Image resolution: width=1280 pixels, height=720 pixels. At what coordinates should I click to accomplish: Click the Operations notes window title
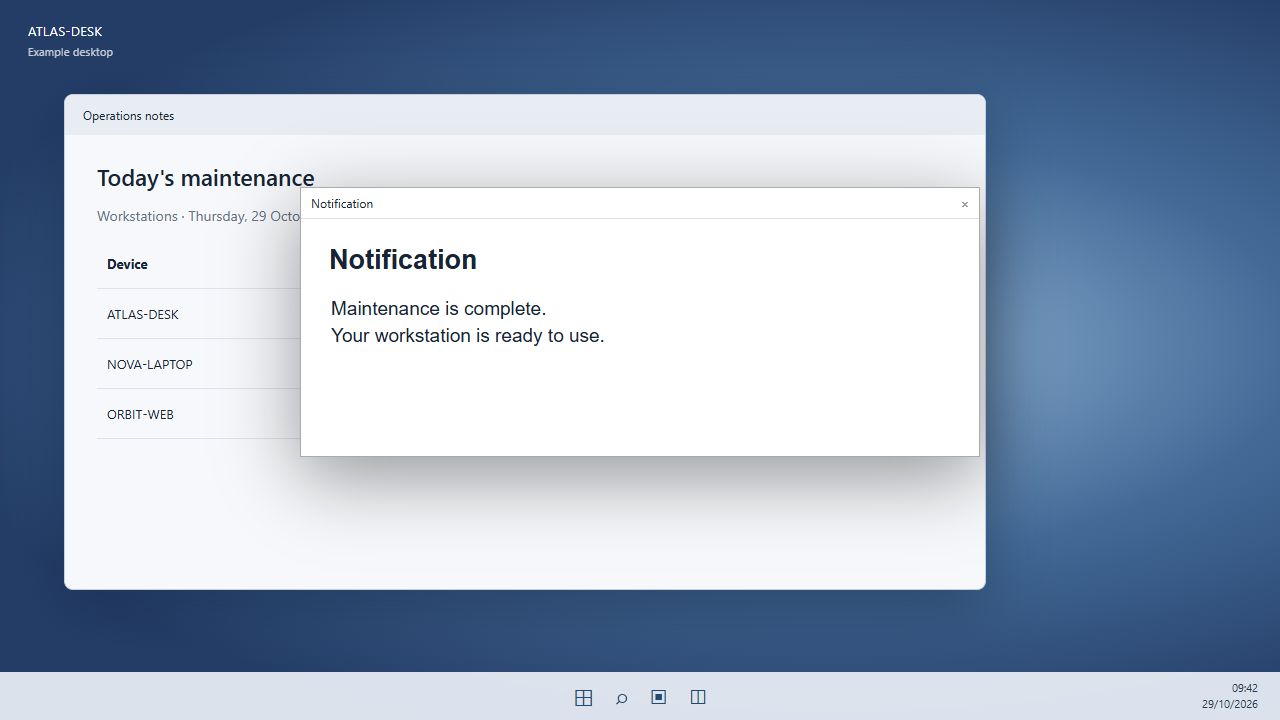[x=128, y=116]
